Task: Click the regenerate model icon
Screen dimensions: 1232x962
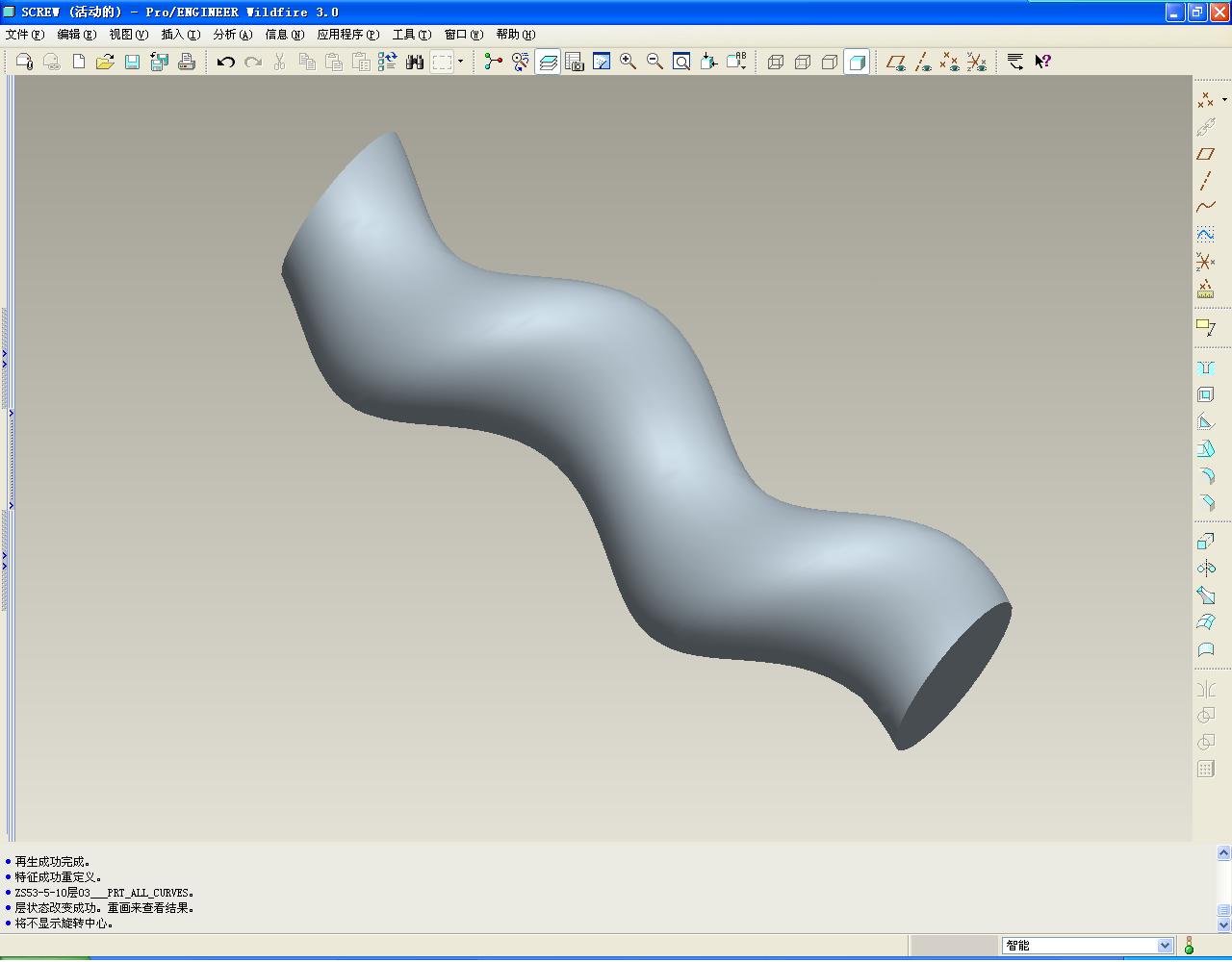Action: (388, 62)
